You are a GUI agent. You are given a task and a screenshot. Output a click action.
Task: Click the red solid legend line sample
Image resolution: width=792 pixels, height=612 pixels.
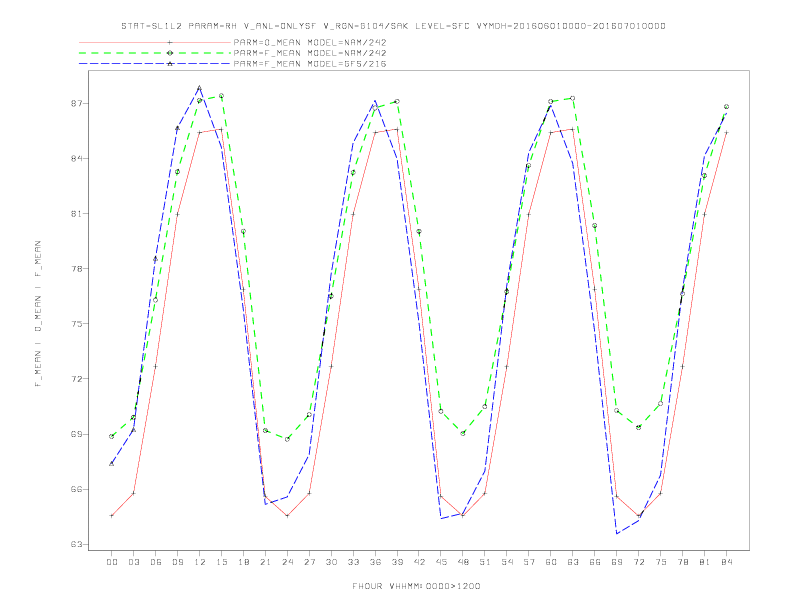tap(155, 42)
